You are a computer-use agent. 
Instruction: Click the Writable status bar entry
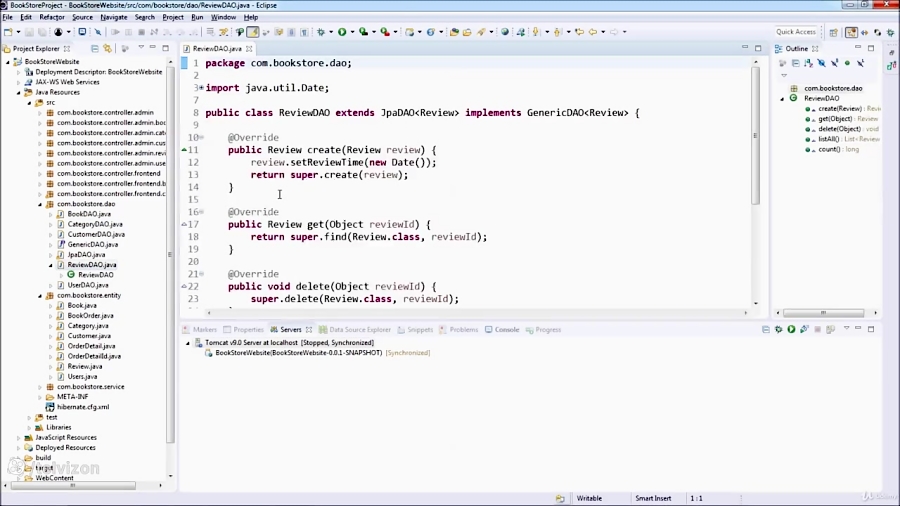[589, 498]
